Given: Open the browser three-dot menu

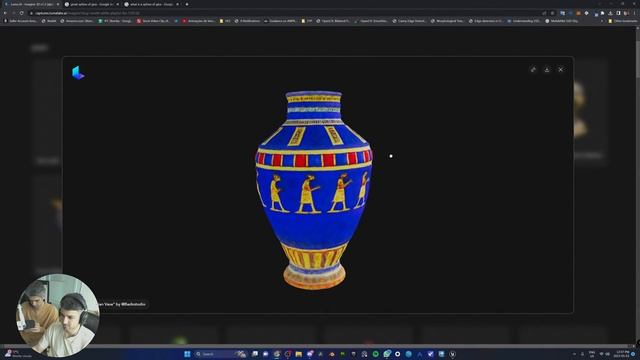Looking at the screenshot, I should [x=634, y=13].
